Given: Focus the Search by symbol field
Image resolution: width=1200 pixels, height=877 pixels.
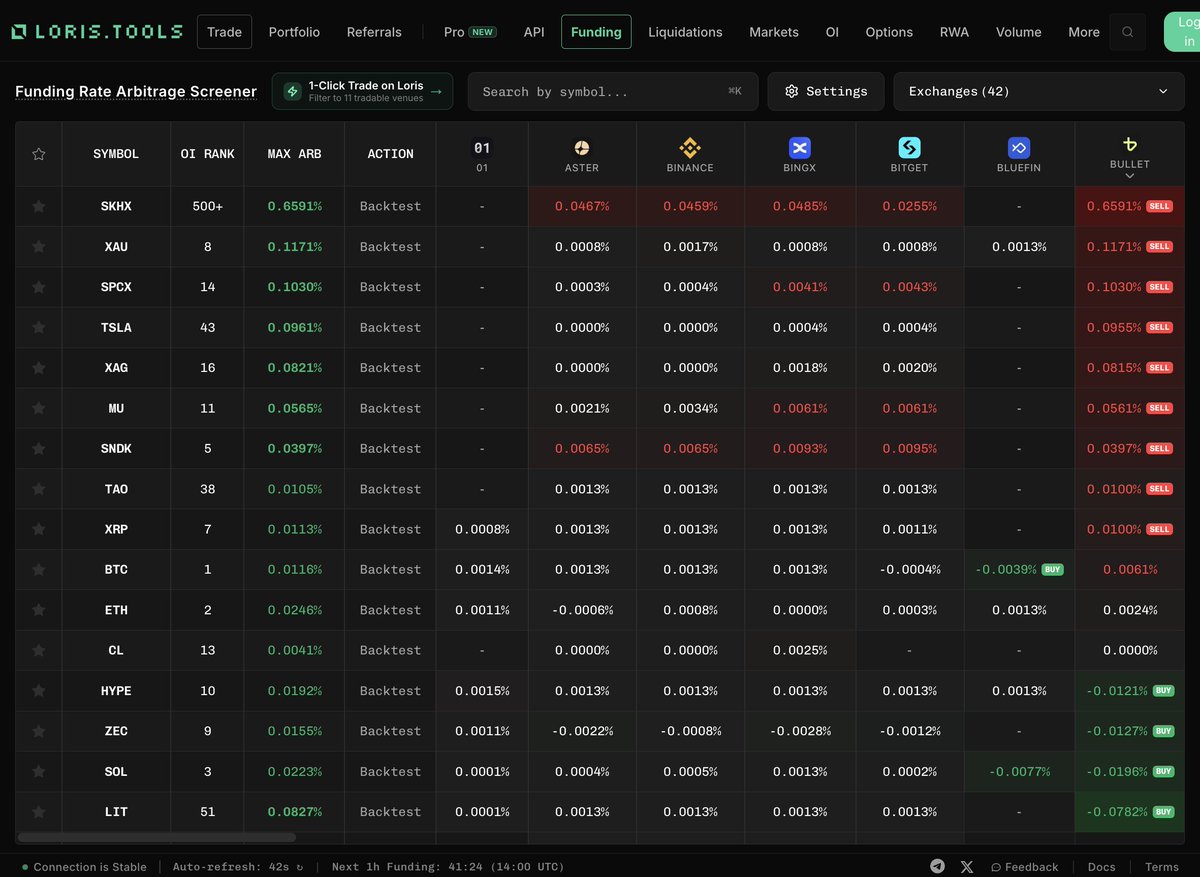Looking at the screenshot, I should [x=613, y=91].
